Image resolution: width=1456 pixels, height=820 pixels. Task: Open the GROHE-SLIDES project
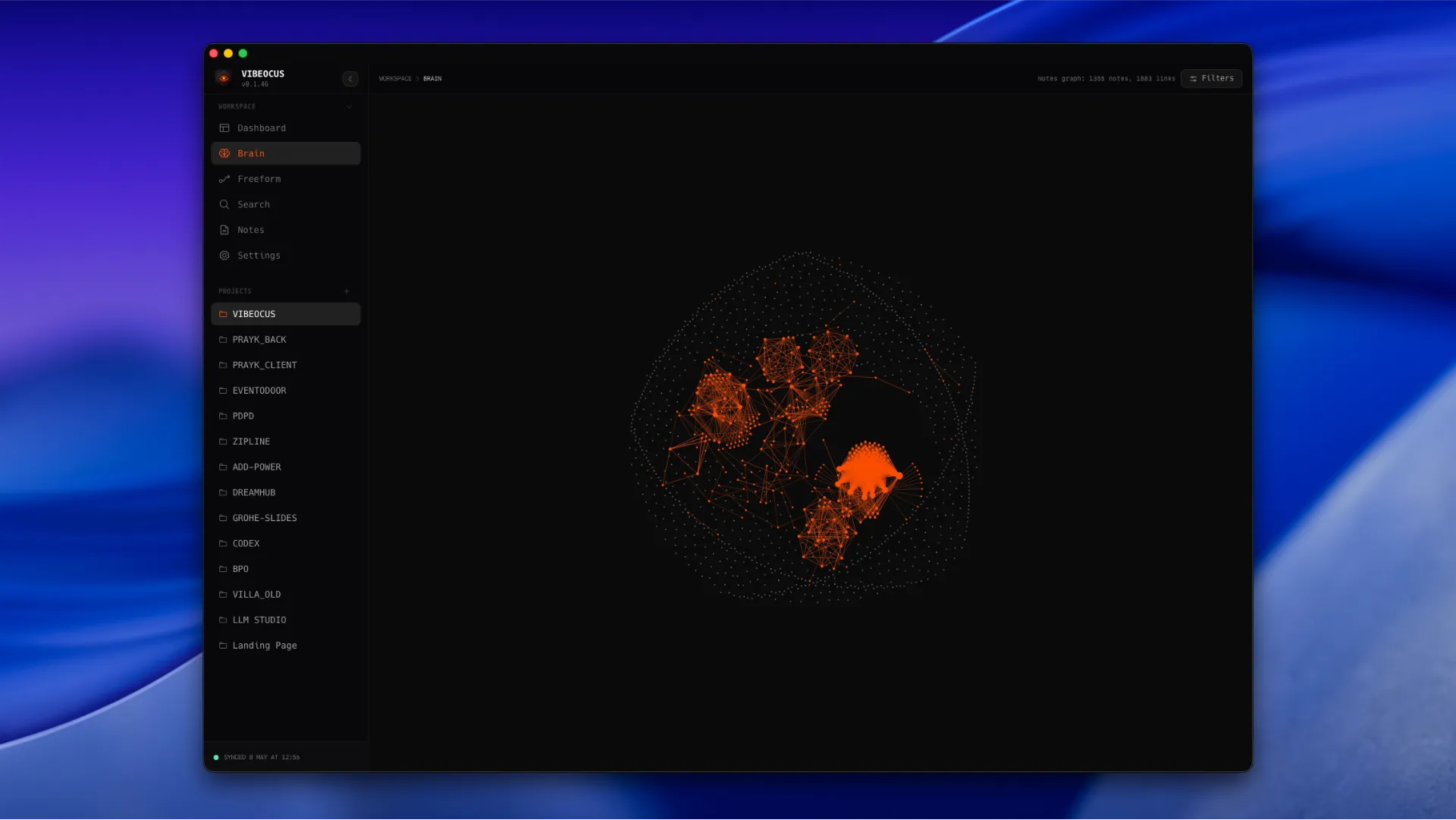pos(286,518)
